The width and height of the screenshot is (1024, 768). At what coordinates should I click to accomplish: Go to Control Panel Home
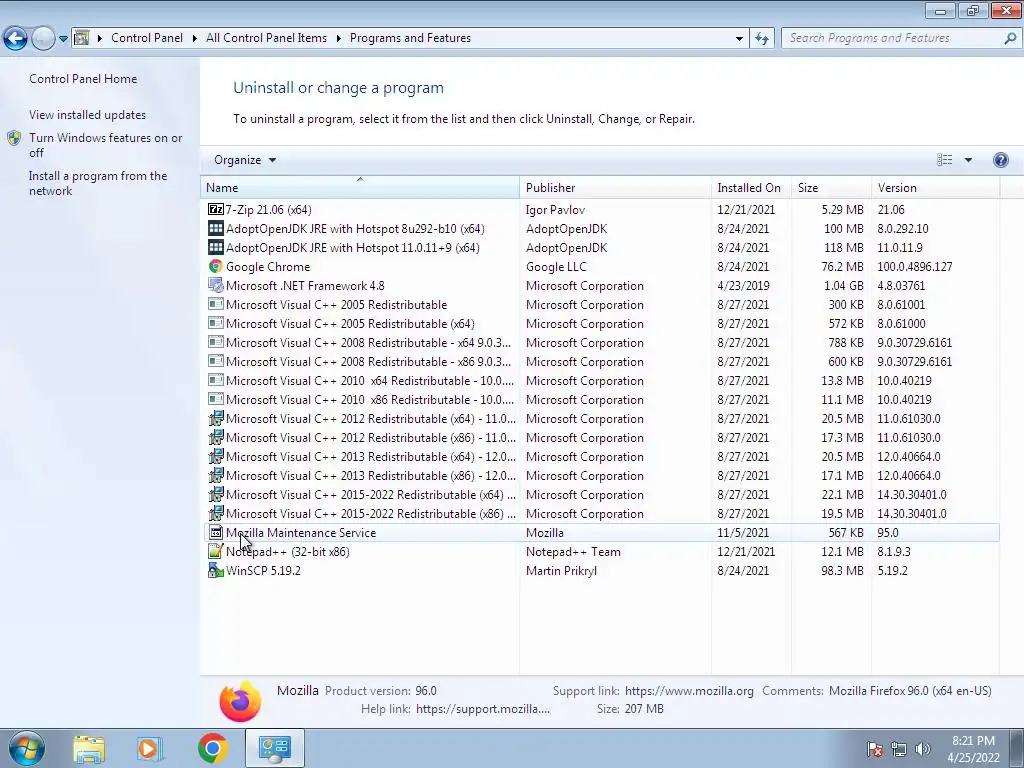(83, 78)
